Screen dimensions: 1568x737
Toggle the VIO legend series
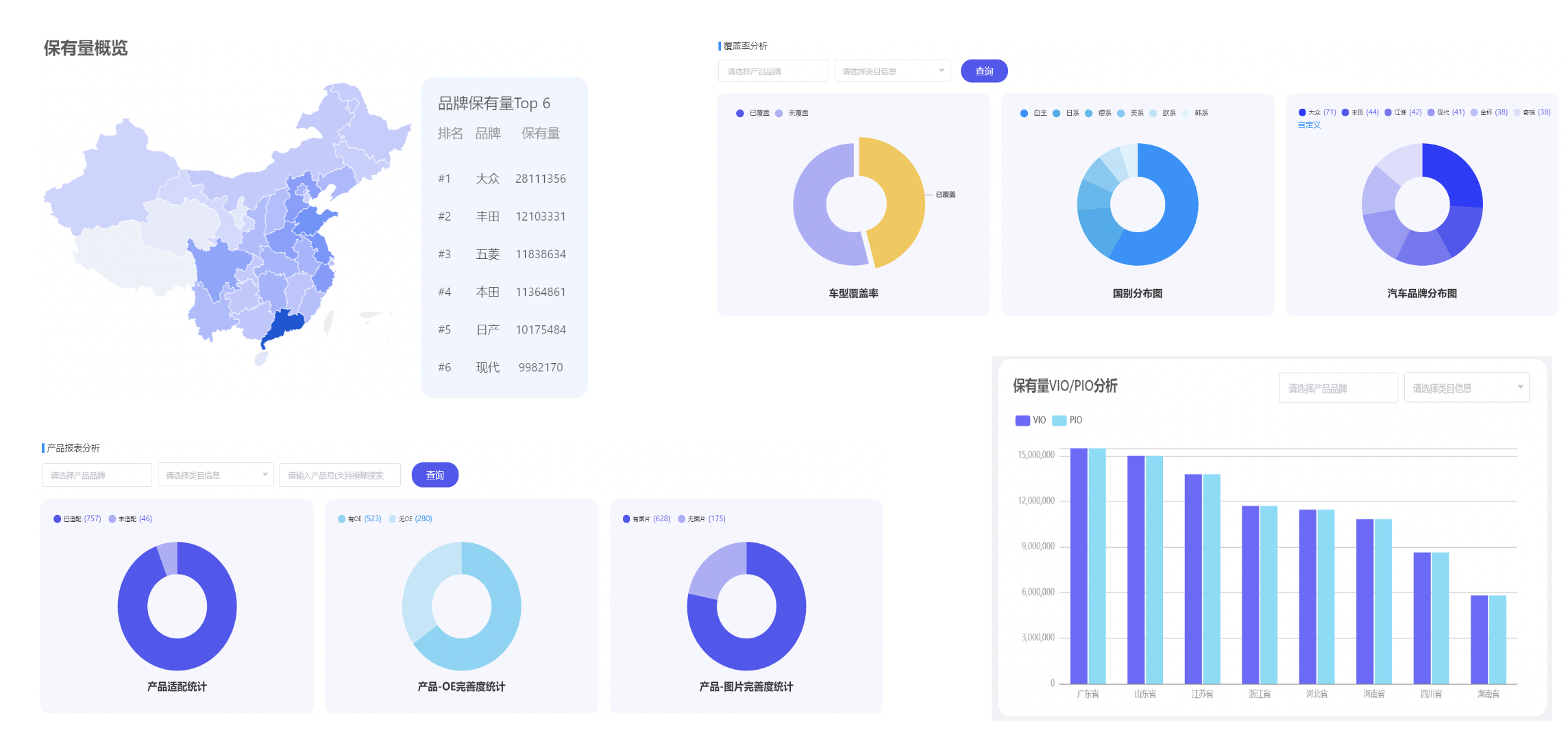pyautogui.click(x=1031, y=421)
